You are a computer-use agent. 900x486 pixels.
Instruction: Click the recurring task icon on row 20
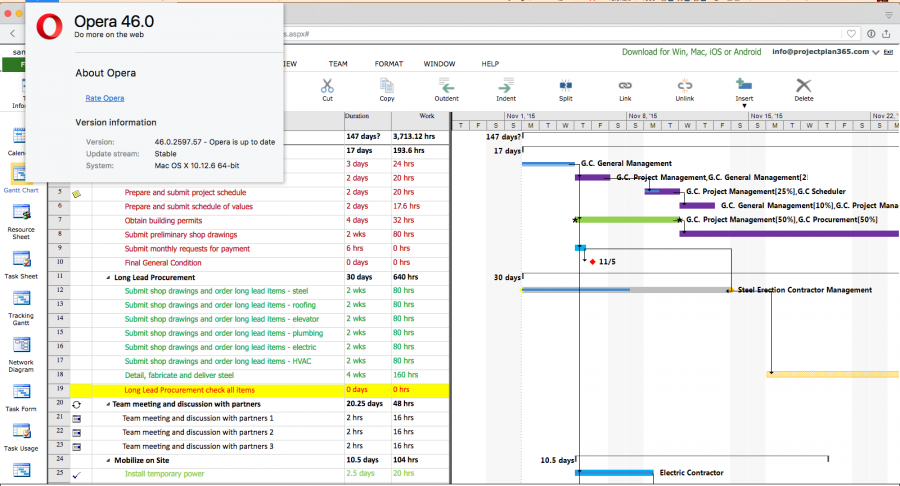point(76,405)
